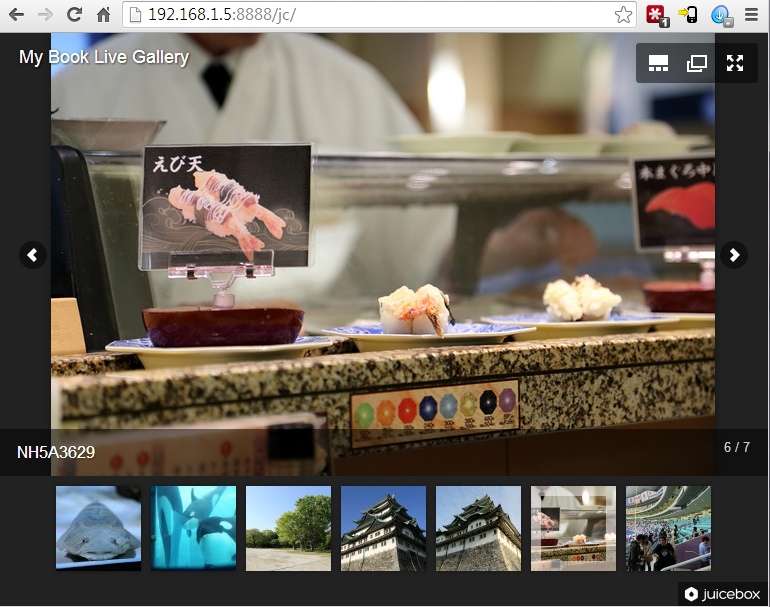Screen dimensions: 770x607
Task: Select the blue aquarium orca thumbnail
Action: (193, 528)
